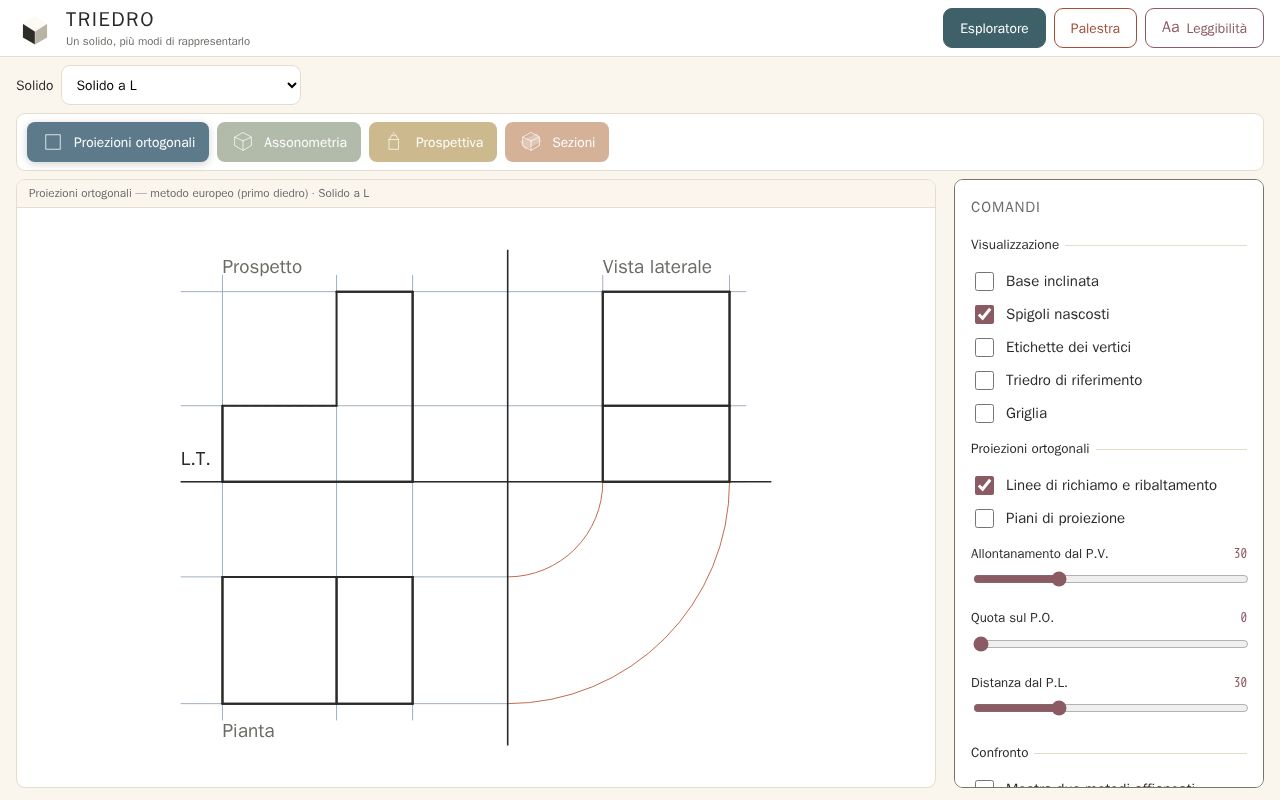Go to Palestra mode
1280x800 pixels.
(x=1095, y=28)
